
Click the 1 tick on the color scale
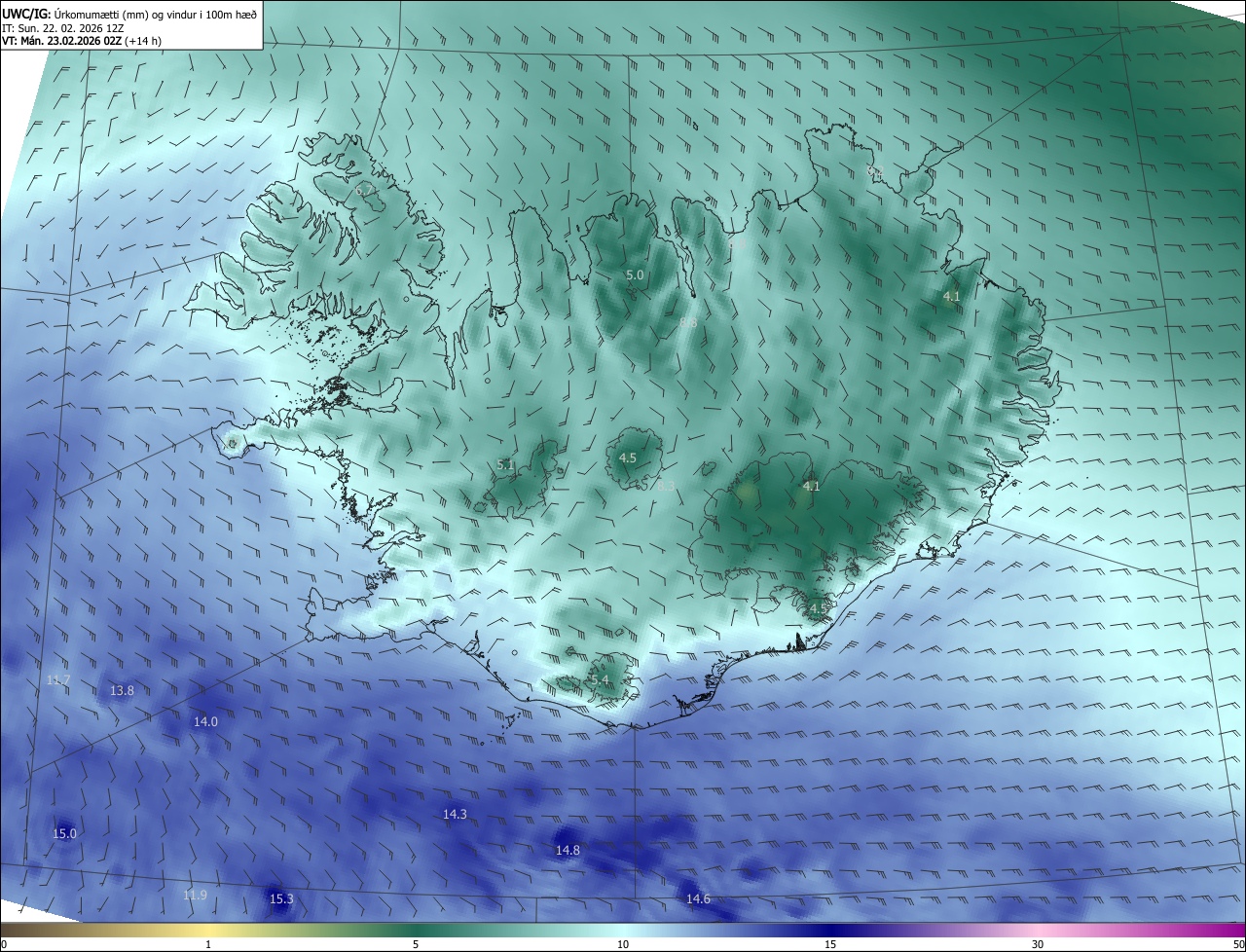208,944
